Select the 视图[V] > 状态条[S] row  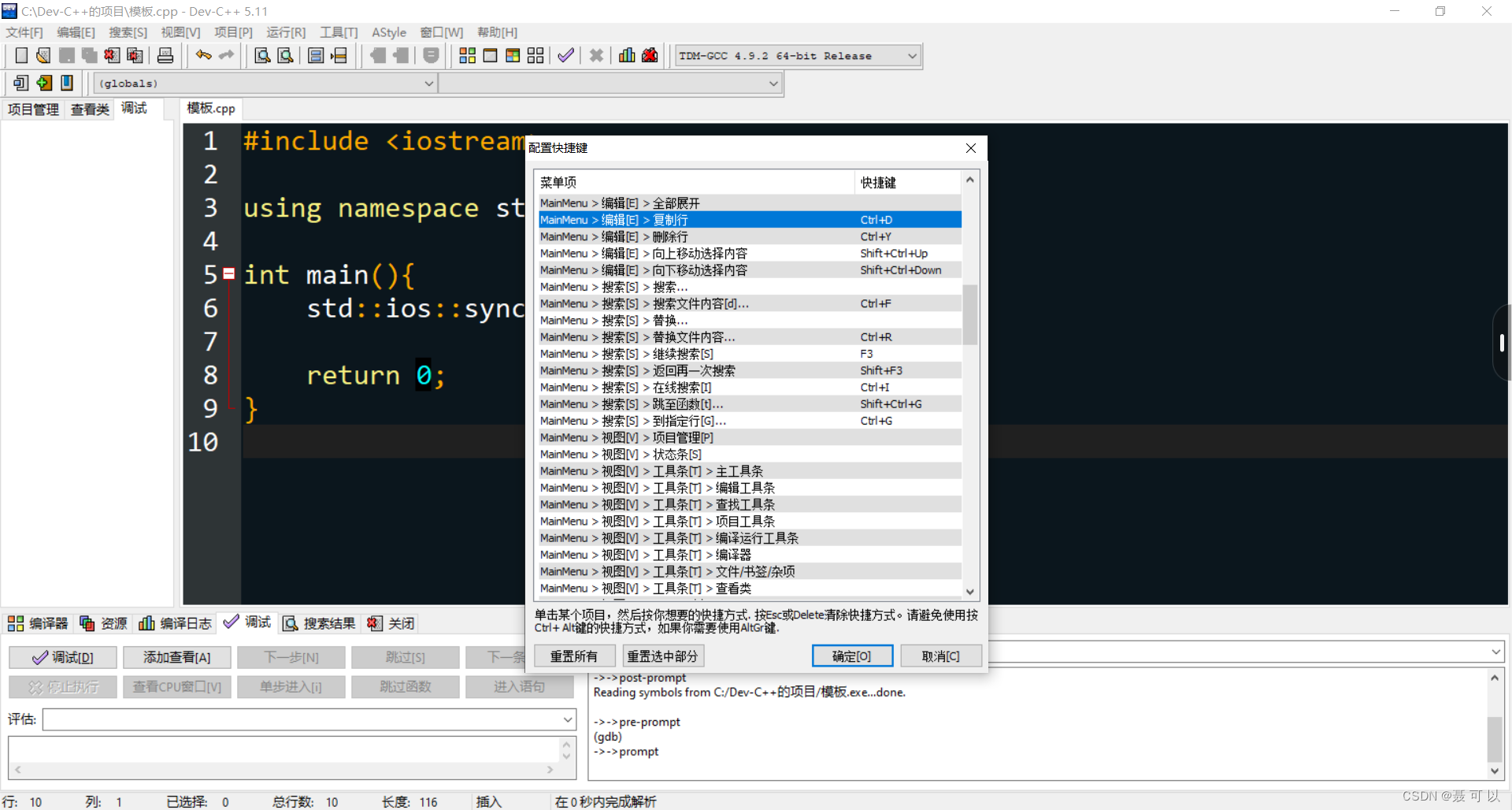click(x=749, y=455)
